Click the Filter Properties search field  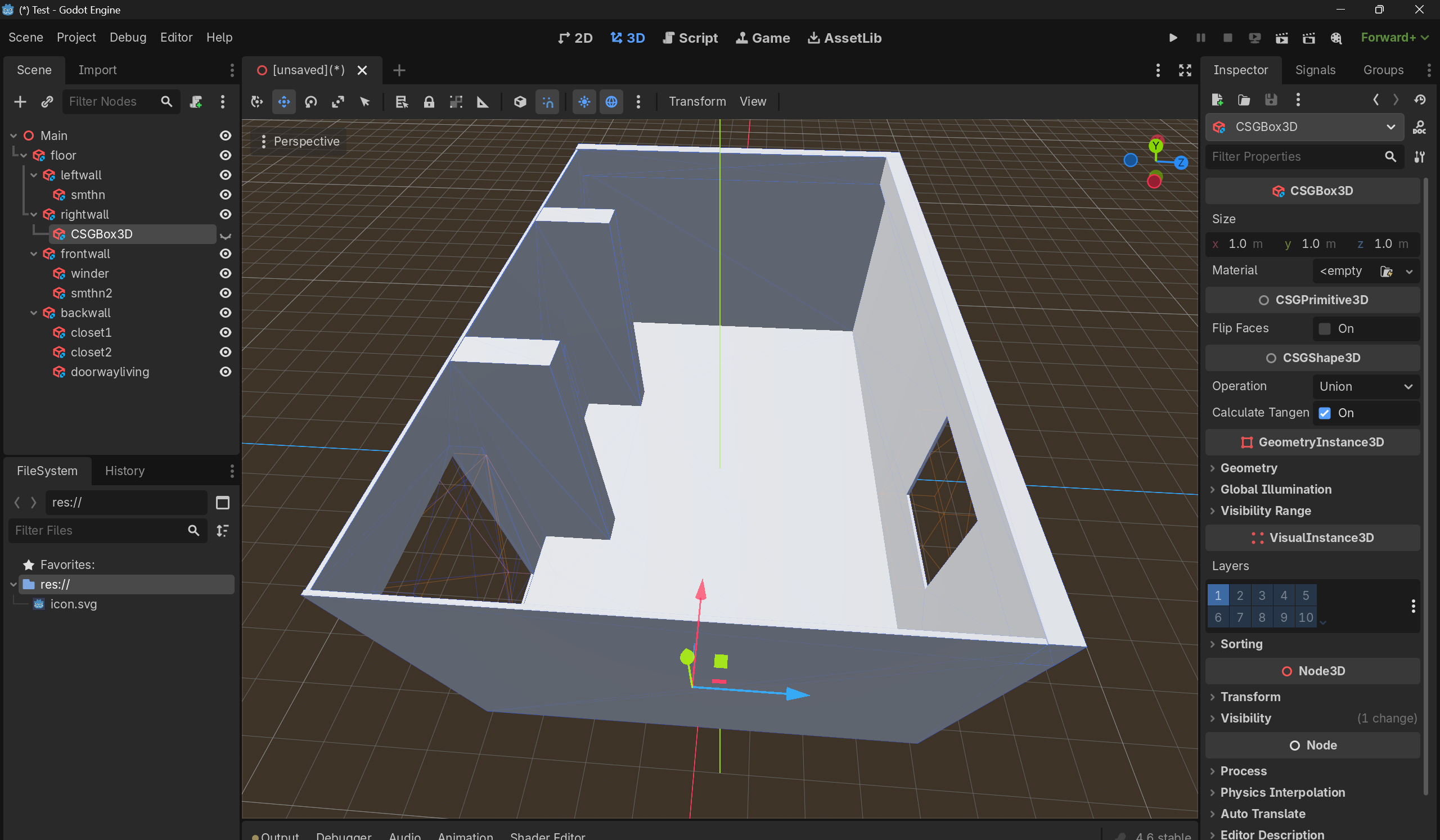(x=1294, y=156)
